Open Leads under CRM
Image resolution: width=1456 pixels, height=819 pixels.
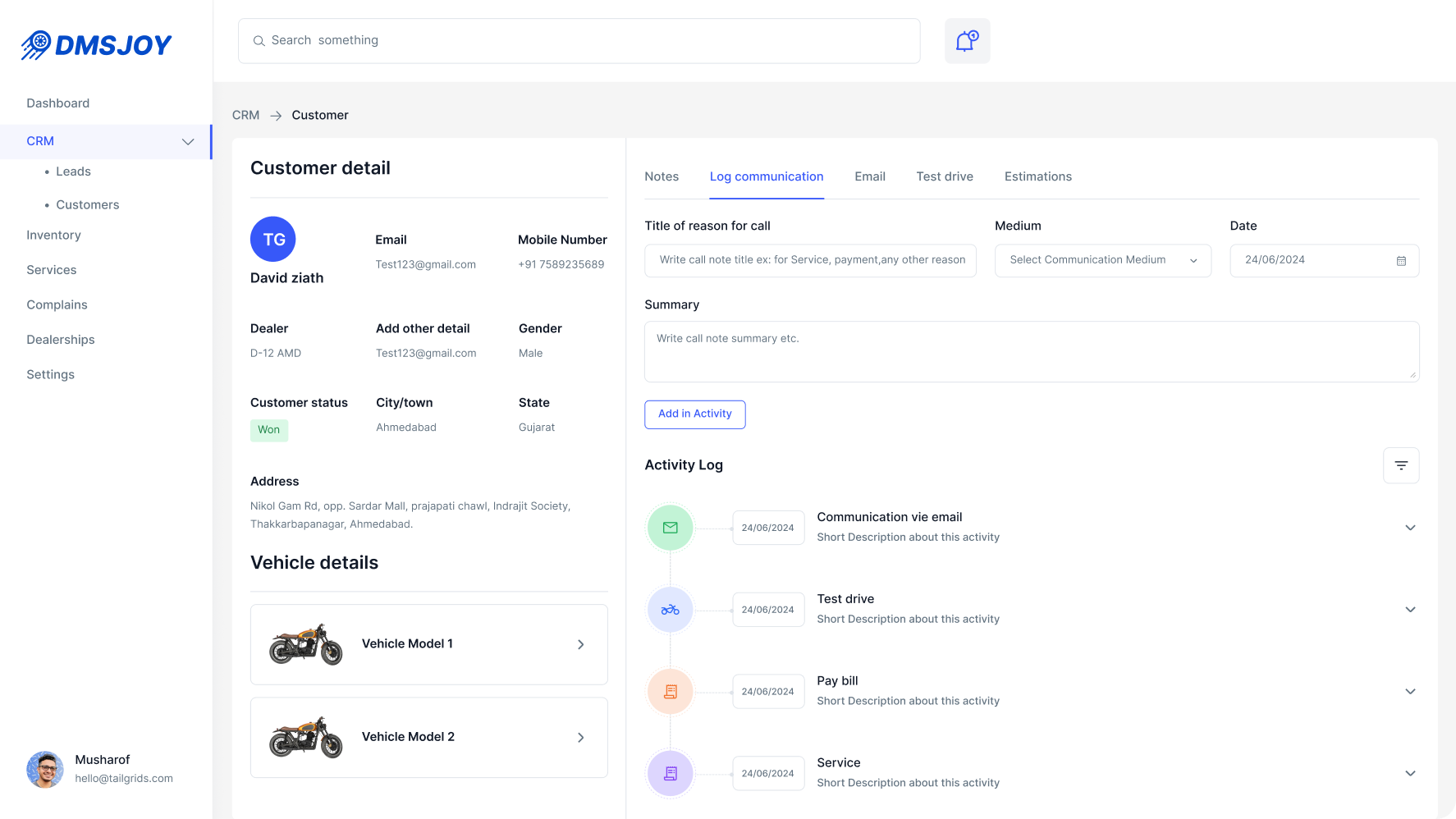(x=73, y=172)
